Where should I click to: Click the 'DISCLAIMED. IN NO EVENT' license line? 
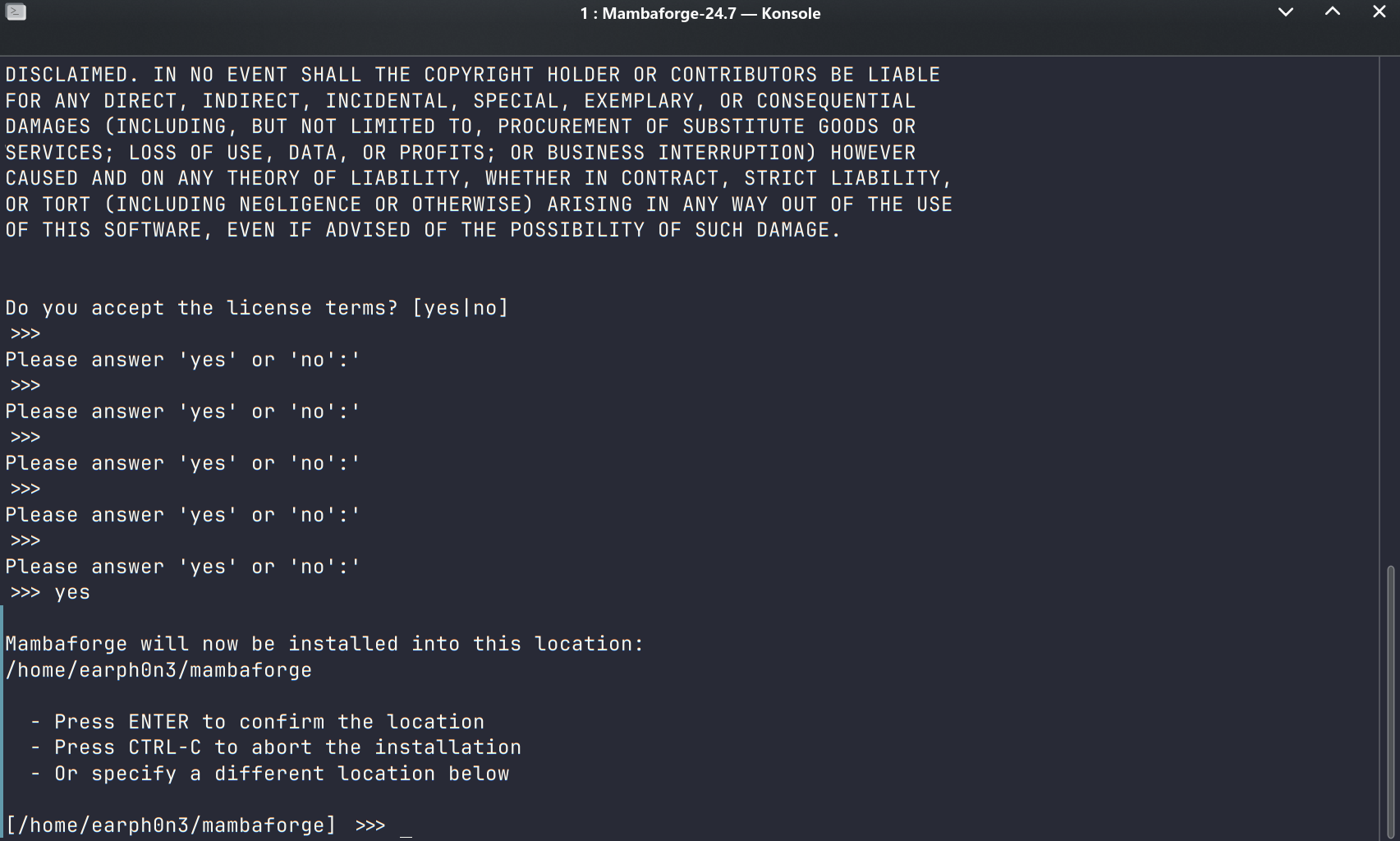tap(472, 75)
